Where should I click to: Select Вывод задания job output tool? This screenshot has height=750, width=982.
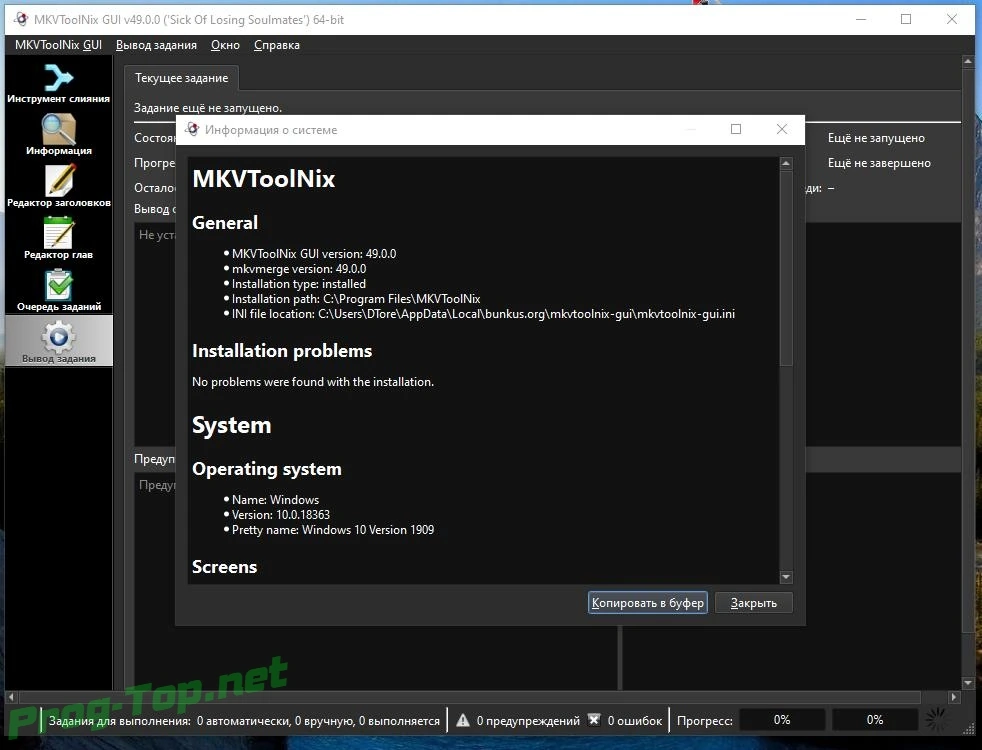tap(58, 341)
